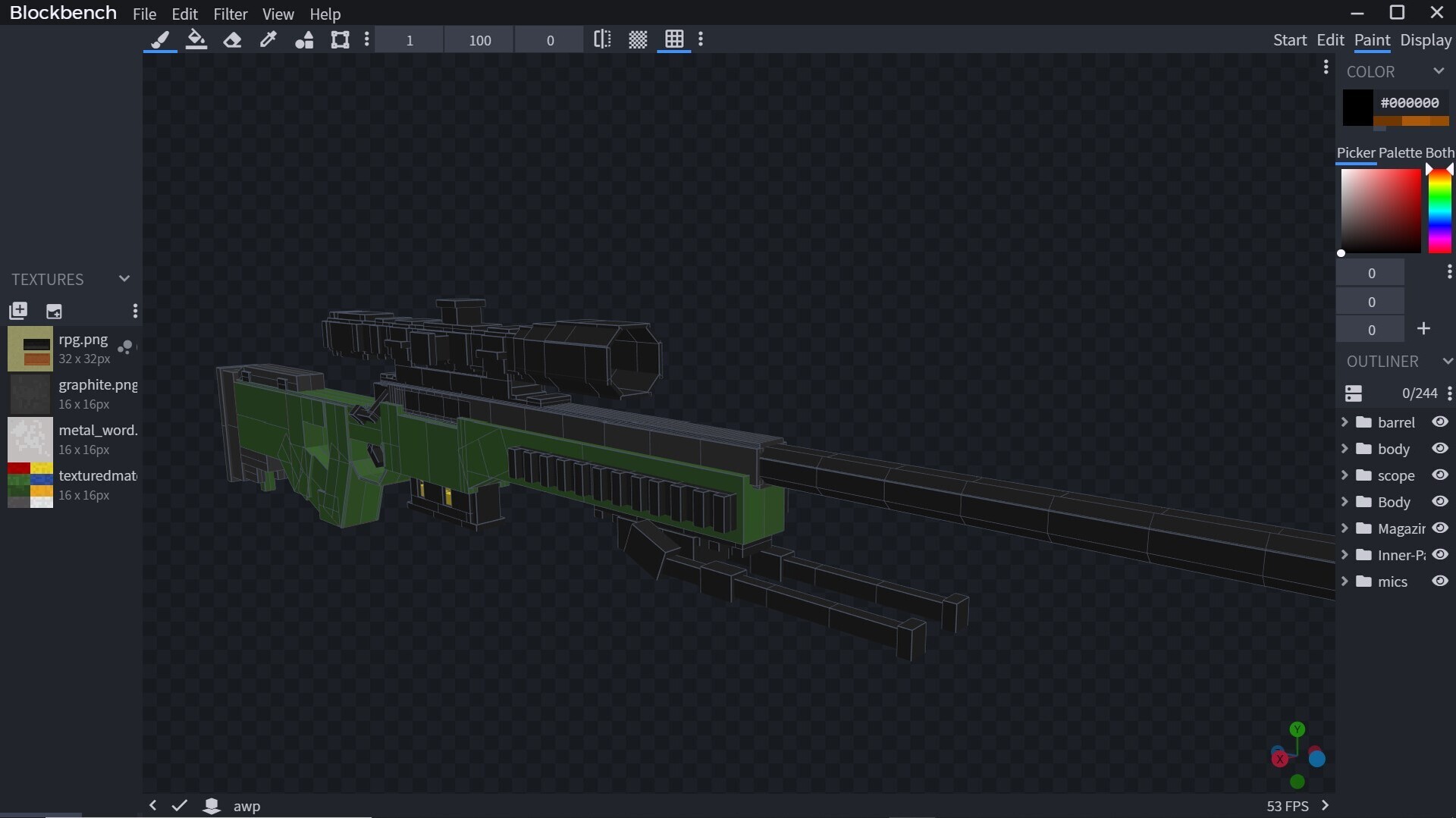Select the Shape tool
1456x818 pixels.
304,39
